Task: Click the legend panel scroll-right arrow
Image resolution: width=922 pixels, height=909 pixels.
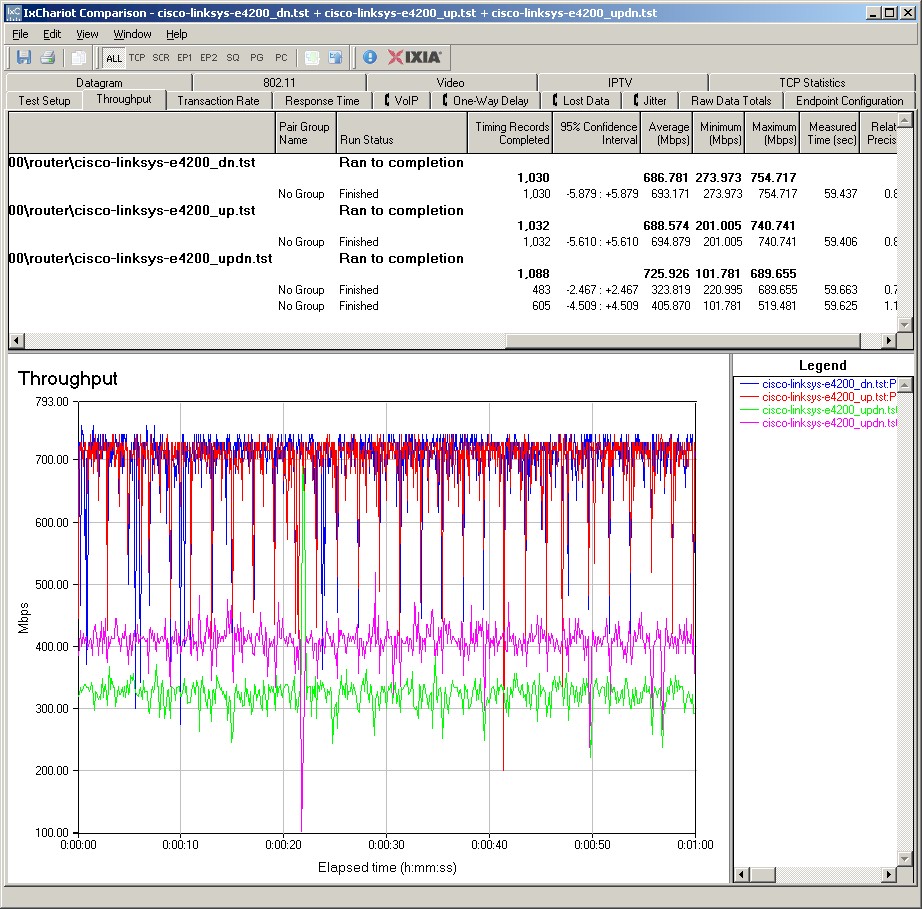Action: tap(888, 875)
